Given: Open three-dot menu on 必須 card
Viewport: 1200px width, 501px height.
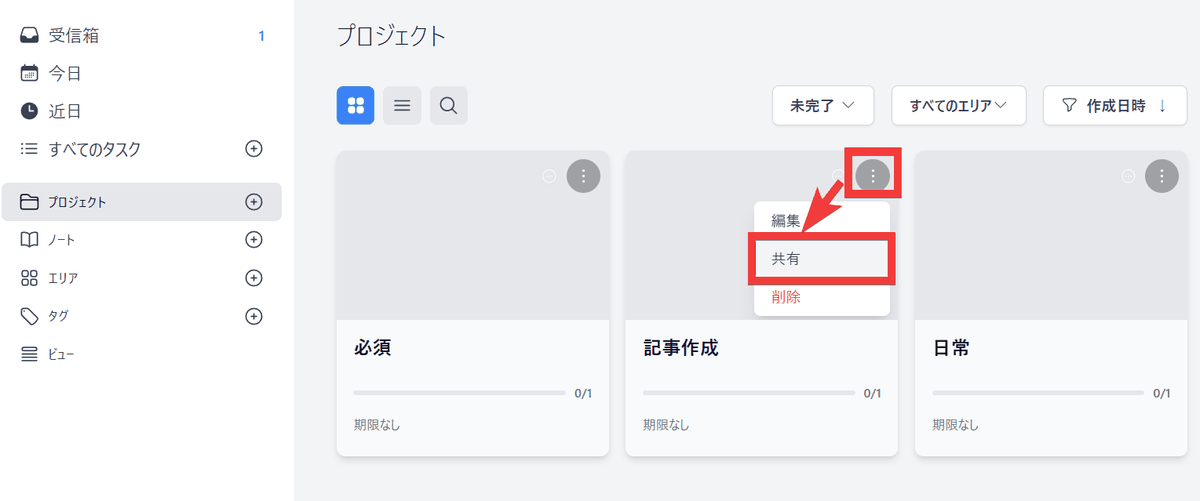Looking at the screenshot, I should click(583, 176).
